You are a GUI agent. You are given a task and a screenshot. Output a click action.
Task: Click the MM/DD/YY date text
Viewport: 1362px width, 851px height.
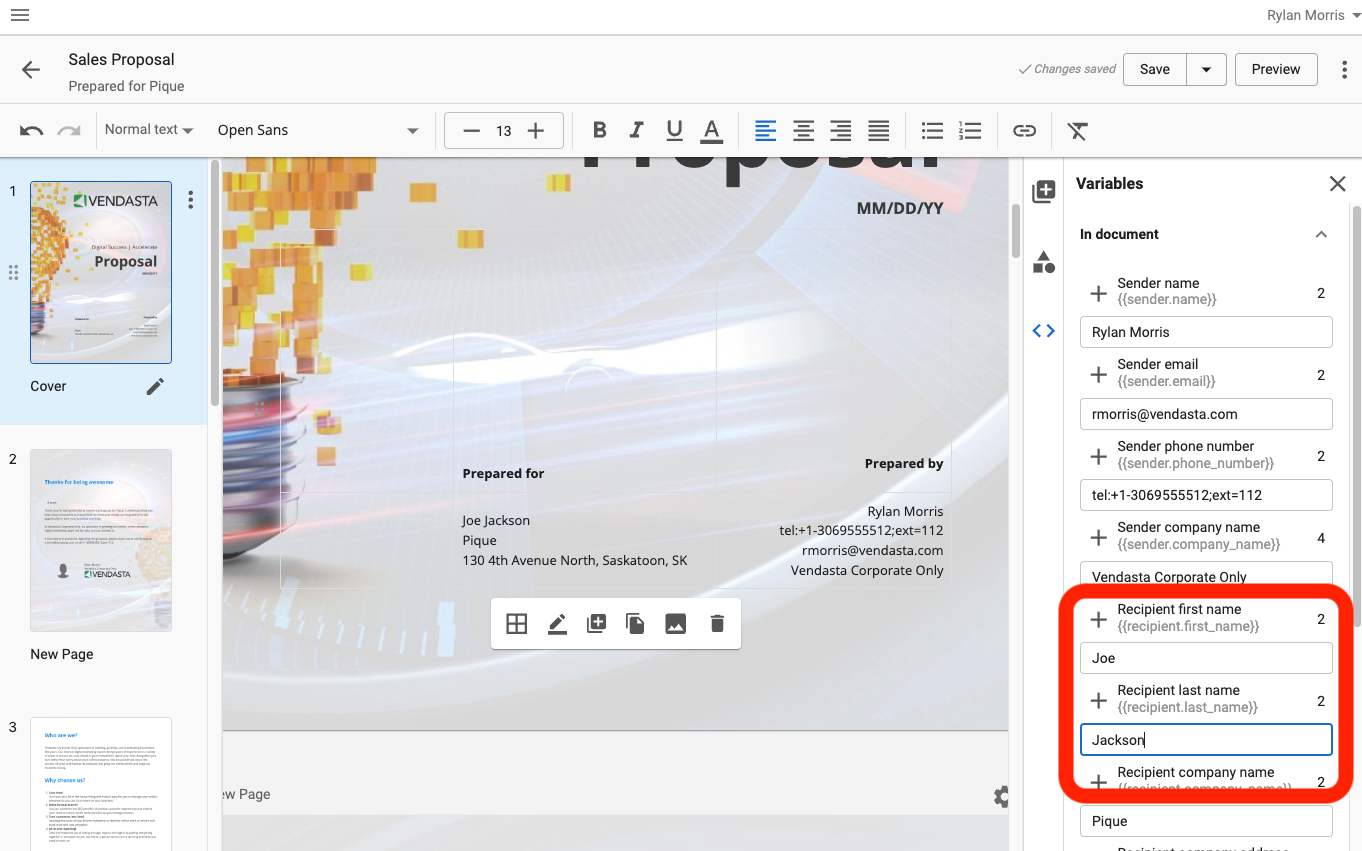(x=900, y=208)
